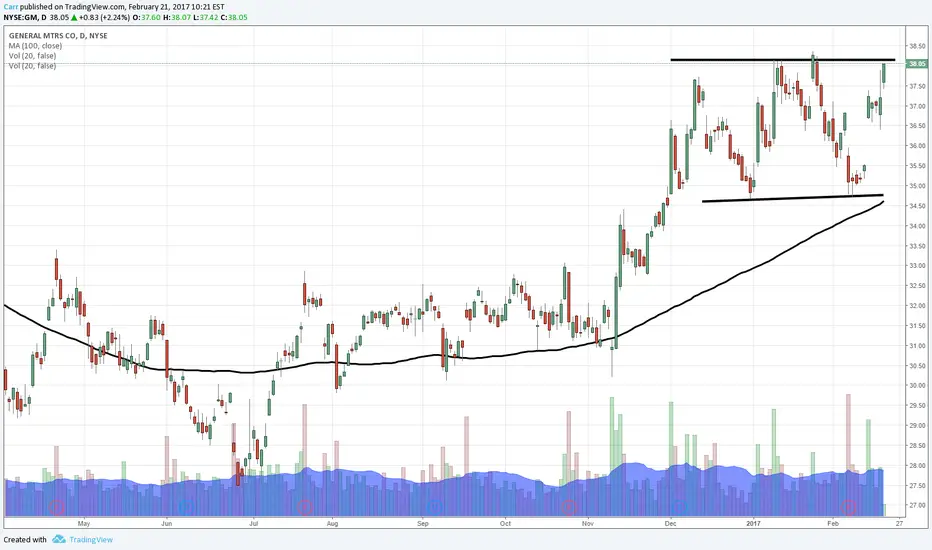Click the MA (100, close) indicator legend

coord(35,46)
